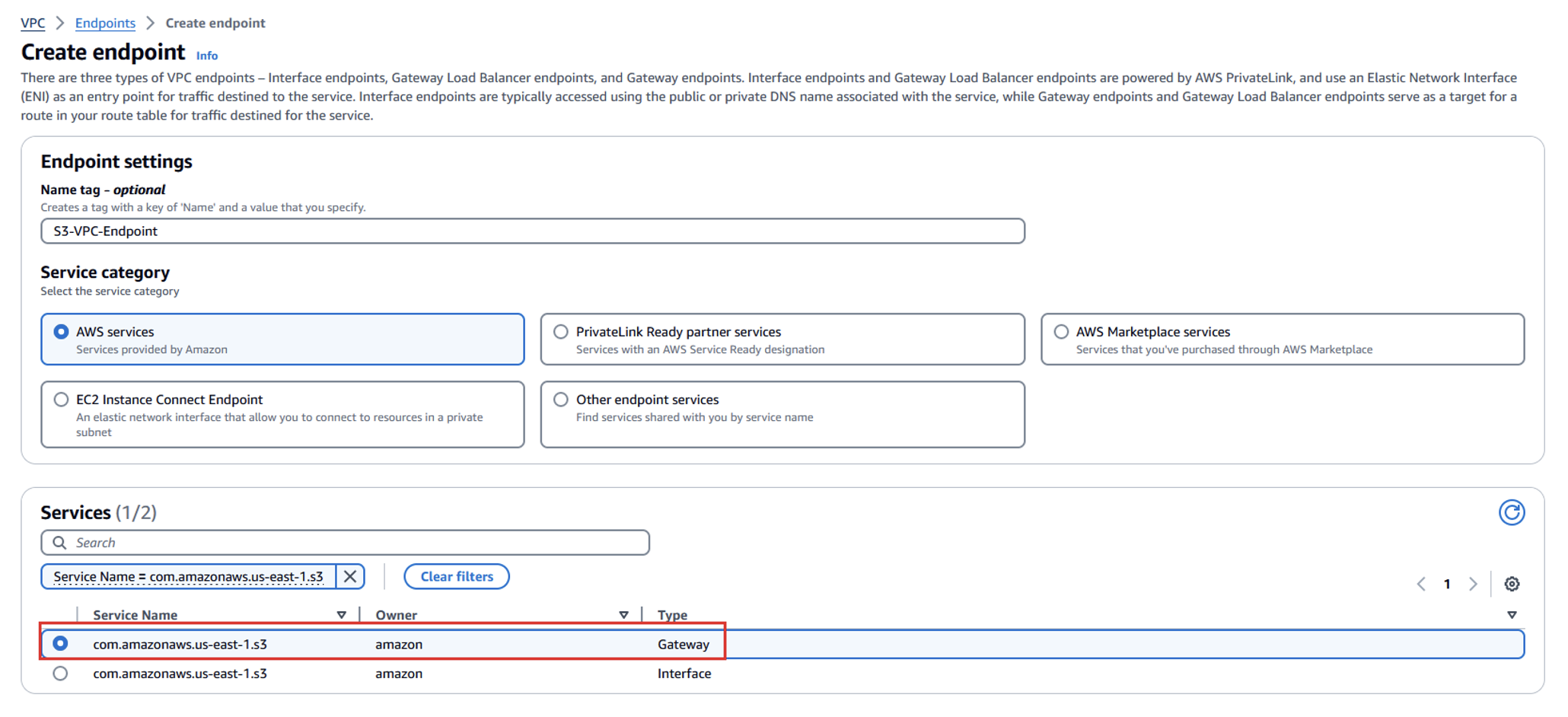Click the Interface type cell
The height and width of the screenshot is (717, 1568).
click(x=684, y=674)
